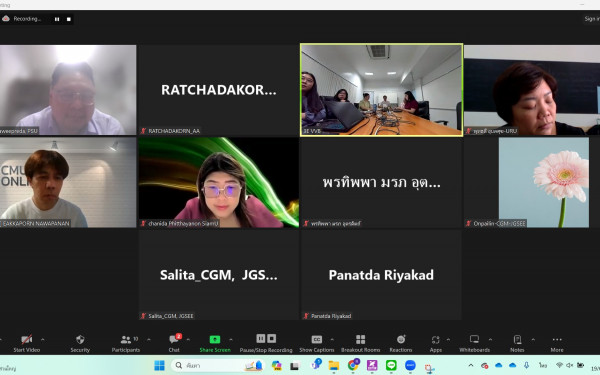Select the Panatda Riyakad participant tile
The image size is (600, 375).
(381, 275)
